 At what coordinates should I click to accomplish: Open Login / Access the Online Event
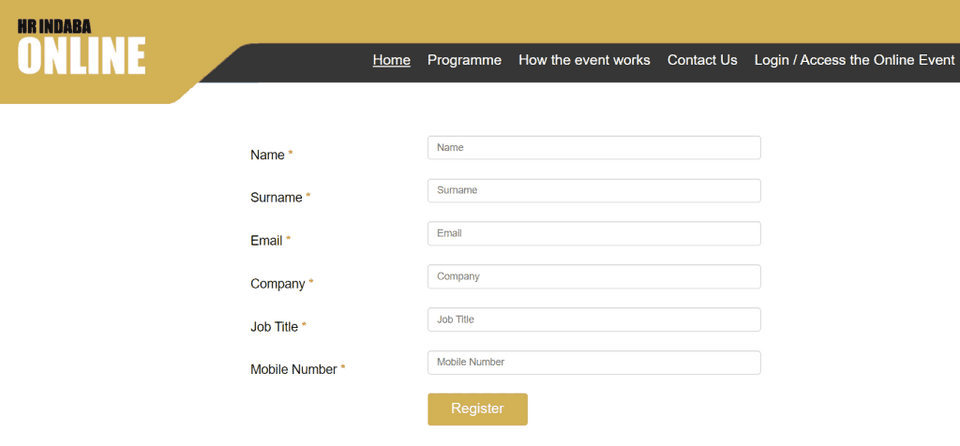pos(854,60)
